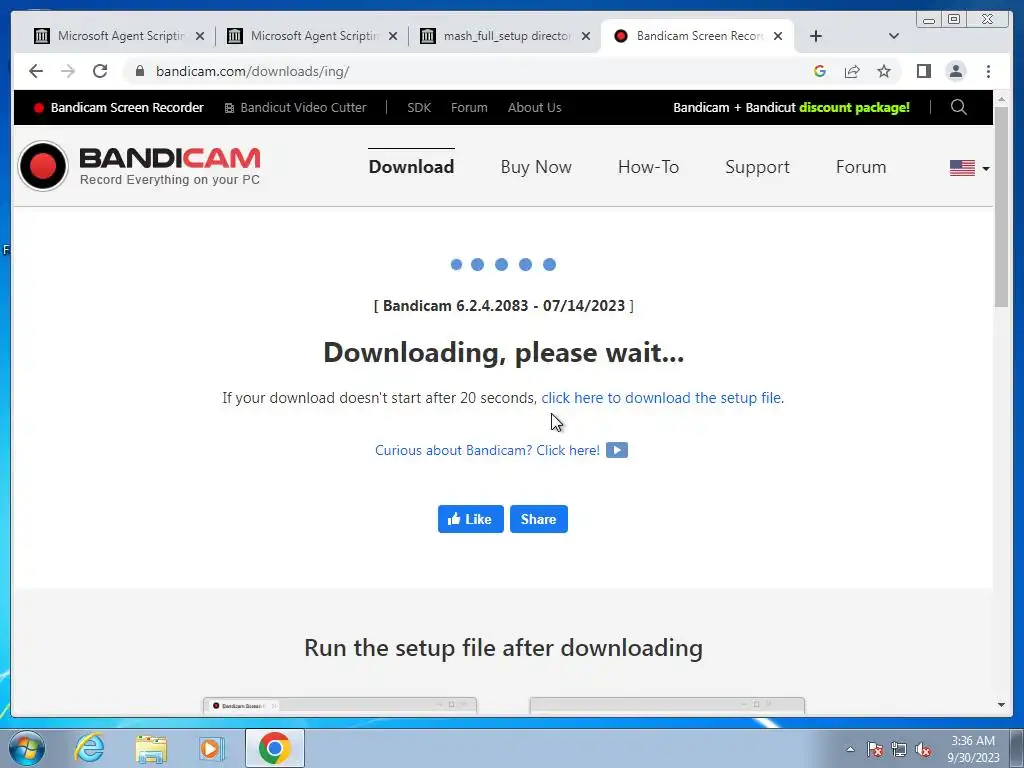
Task: Bookmark this page with the star icon
Action: [884, 71]
